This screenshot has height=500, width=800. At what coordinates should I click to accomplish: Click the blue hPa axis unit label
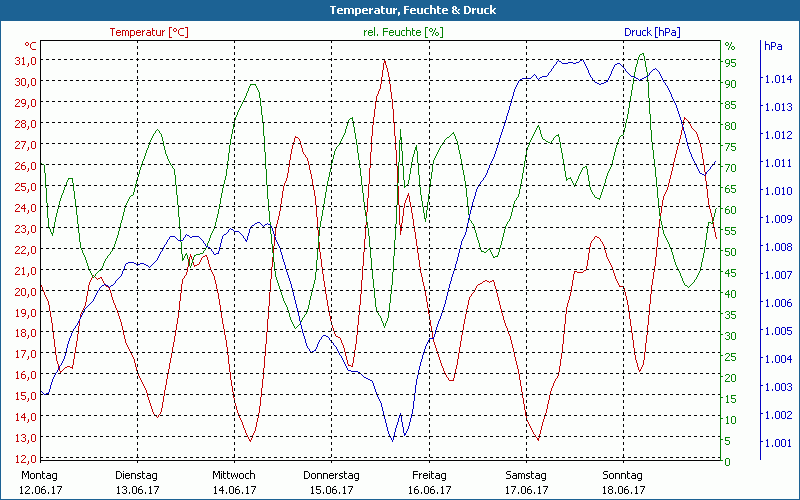tap(773, 46)
